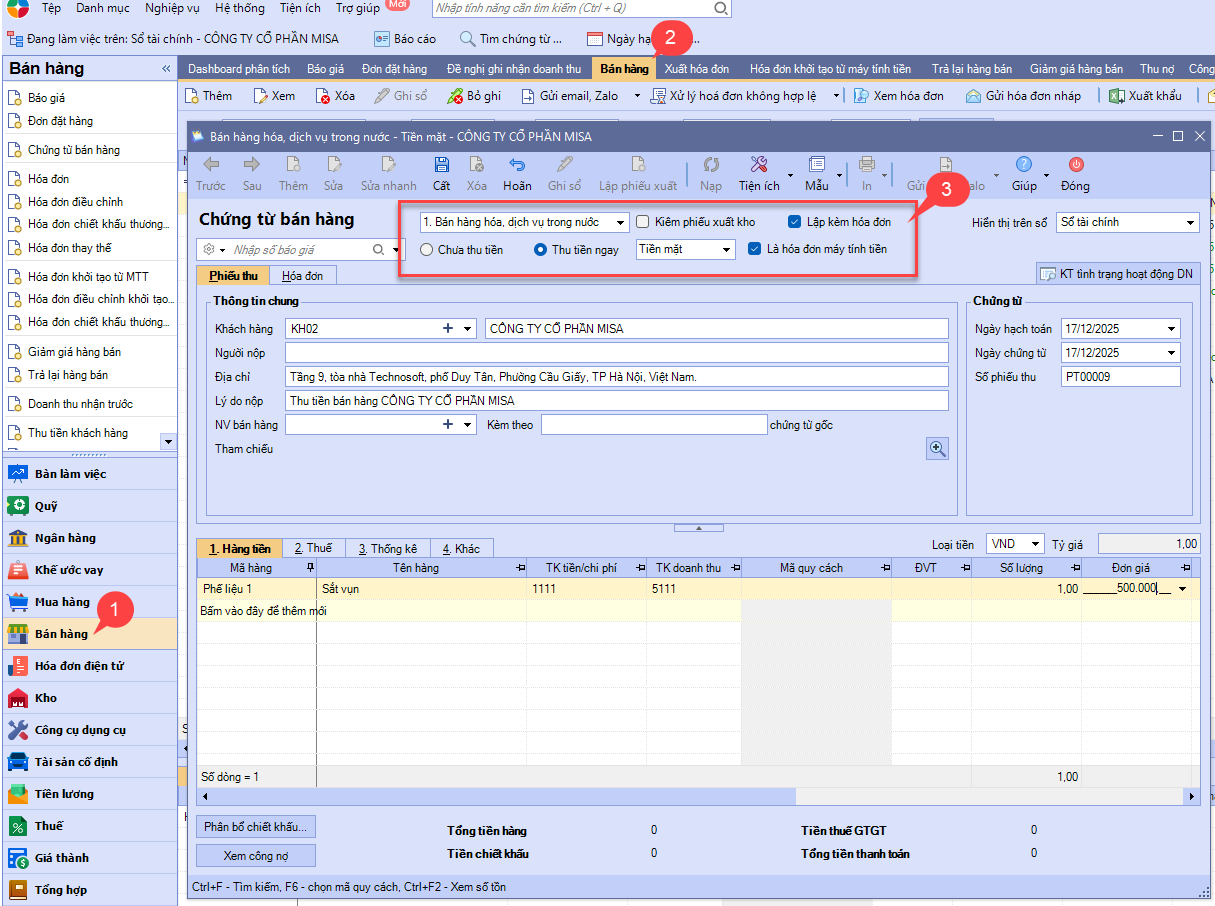This screenshot has width=1215, height=906.
Task: Open the Loại tiền VND dropdown
Action: 1035,545
